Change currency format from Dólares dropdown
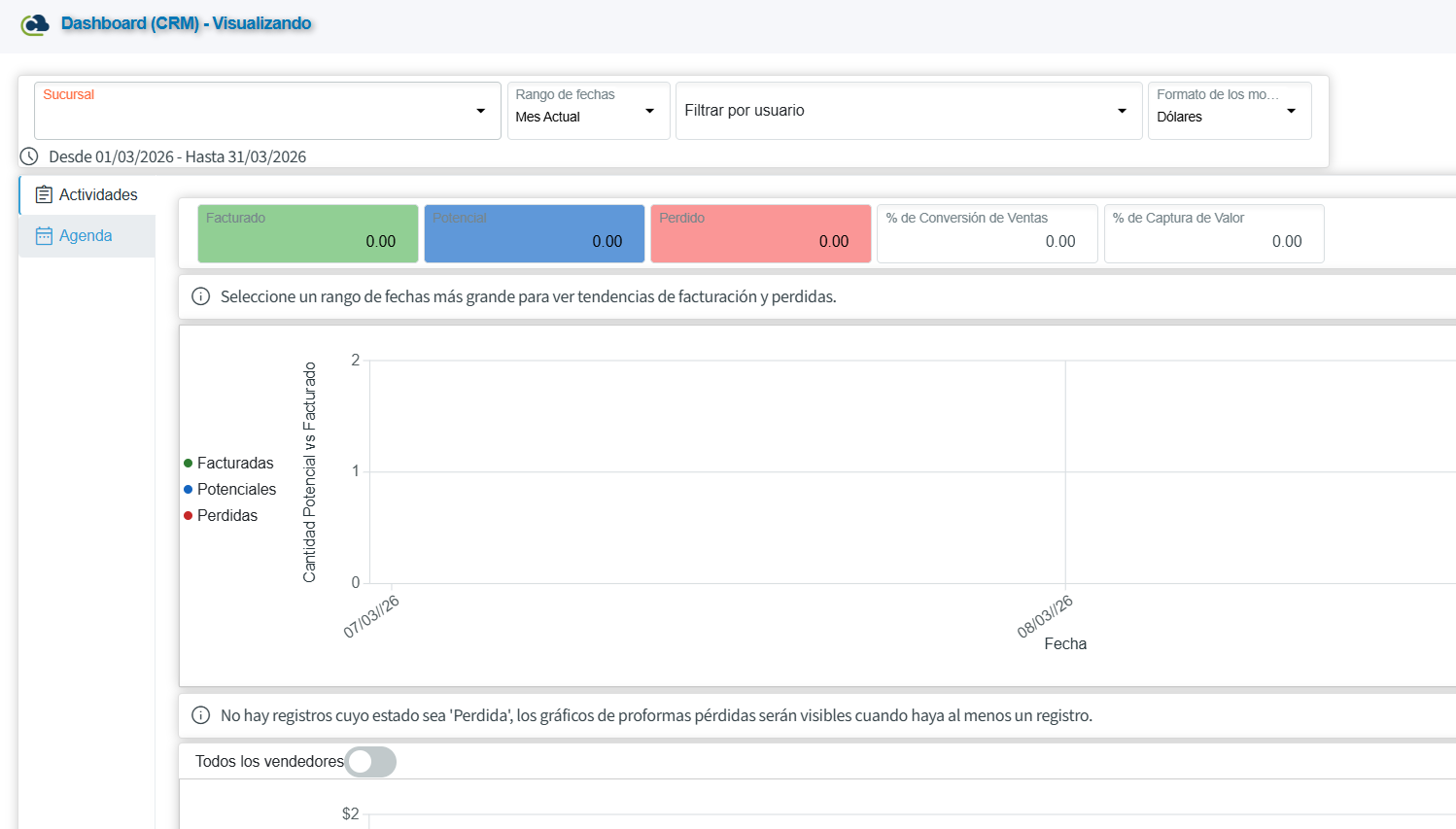The image size is (1456, 829). coord(1229,111)
